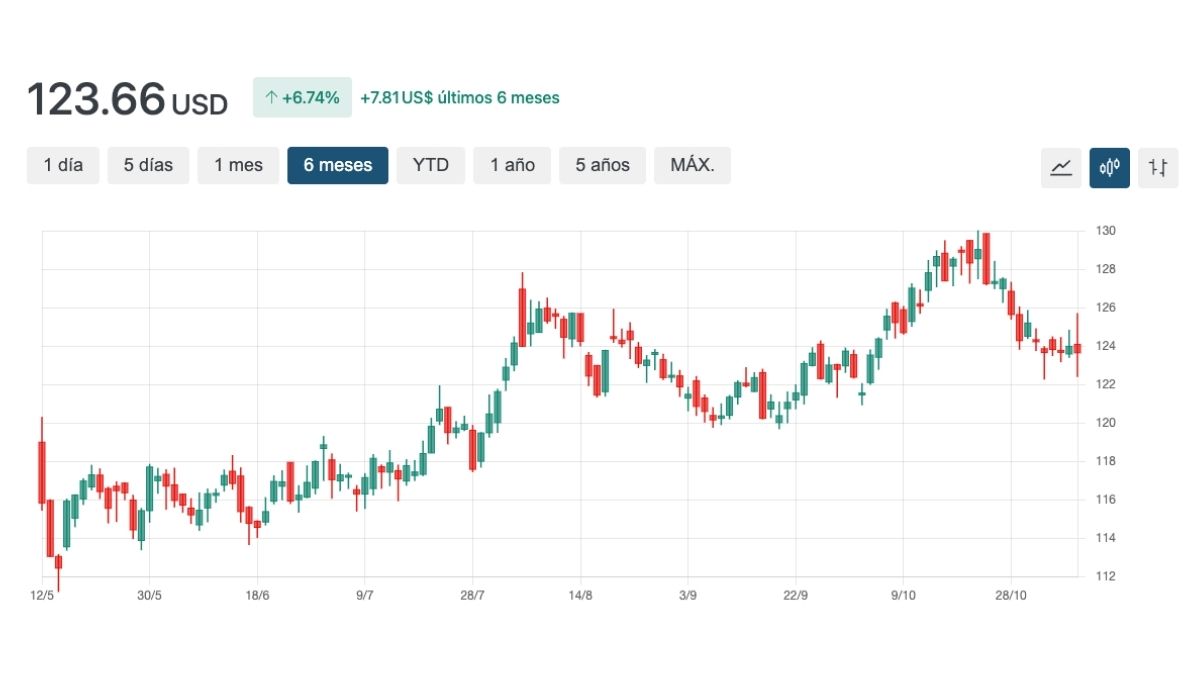Switch to the line chart view icon
1200x675 pixels.
[x=1061, y=167]
